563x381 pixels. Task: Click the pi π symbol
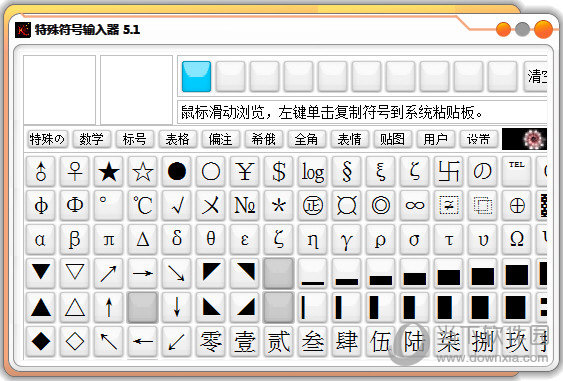109,240
